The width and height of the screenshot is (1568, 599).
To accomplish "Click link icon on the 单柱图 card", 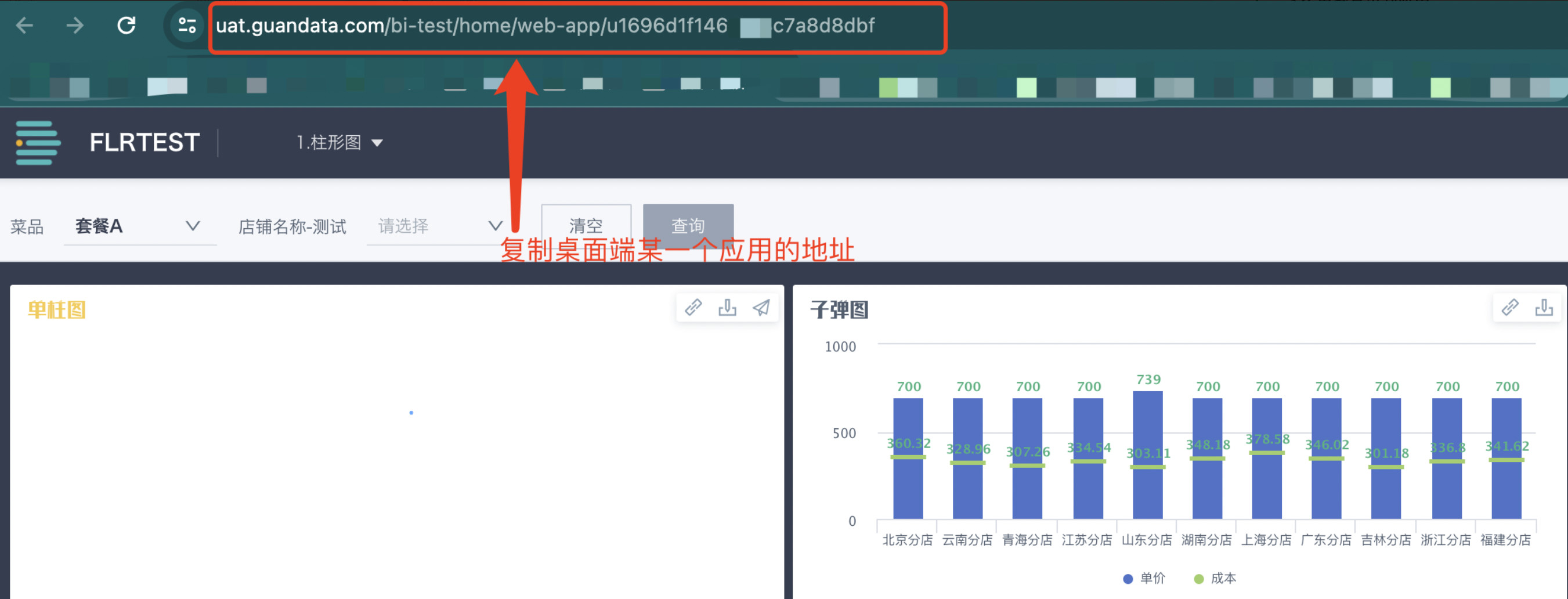I will [x=693, y=308].
